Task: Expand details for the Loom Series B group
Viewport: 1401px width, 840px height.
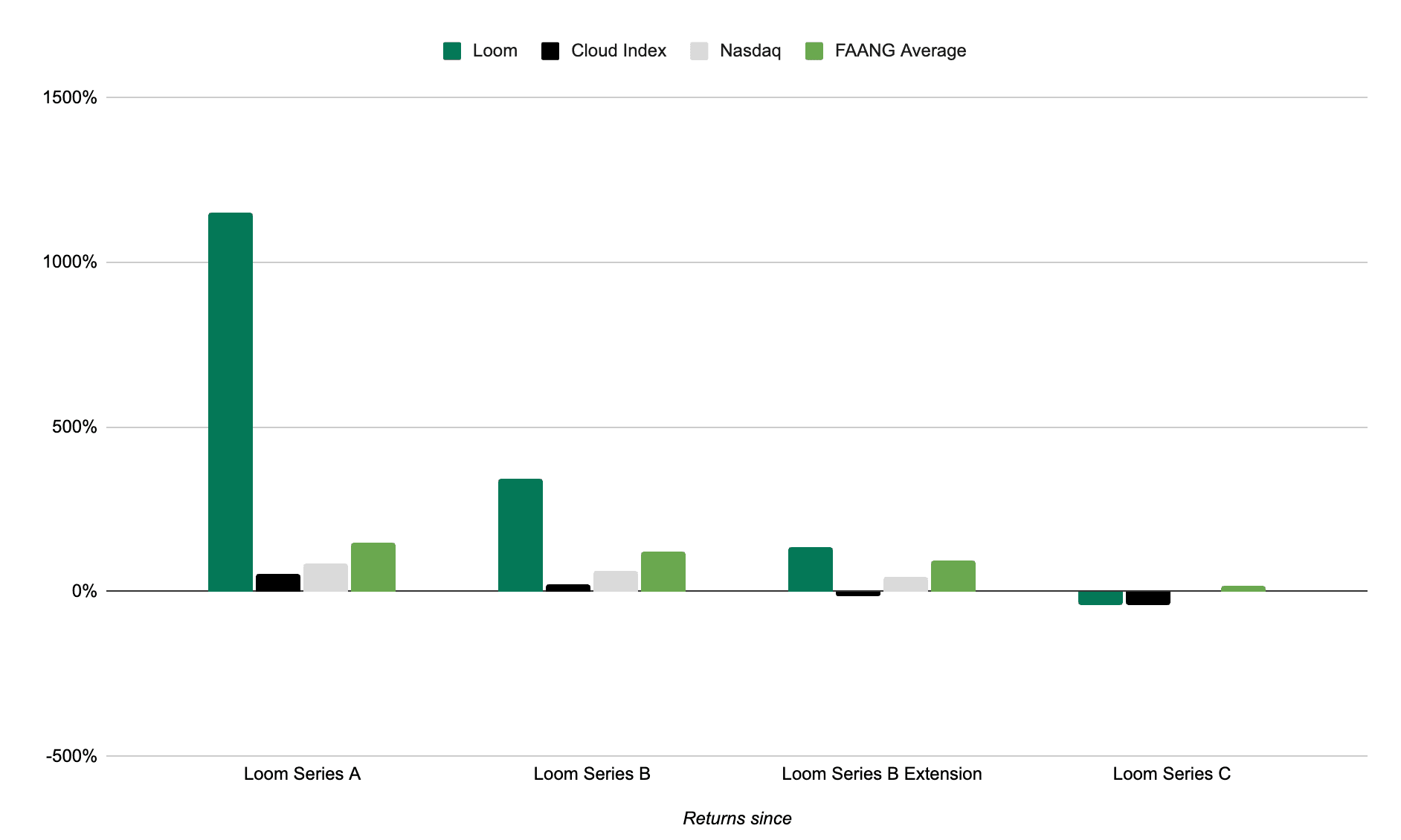Action: tap(591, 774)
